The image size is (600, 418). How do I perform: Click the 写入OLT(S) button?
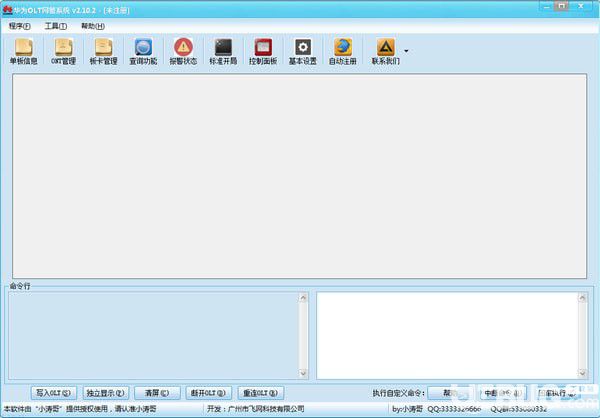54,393
